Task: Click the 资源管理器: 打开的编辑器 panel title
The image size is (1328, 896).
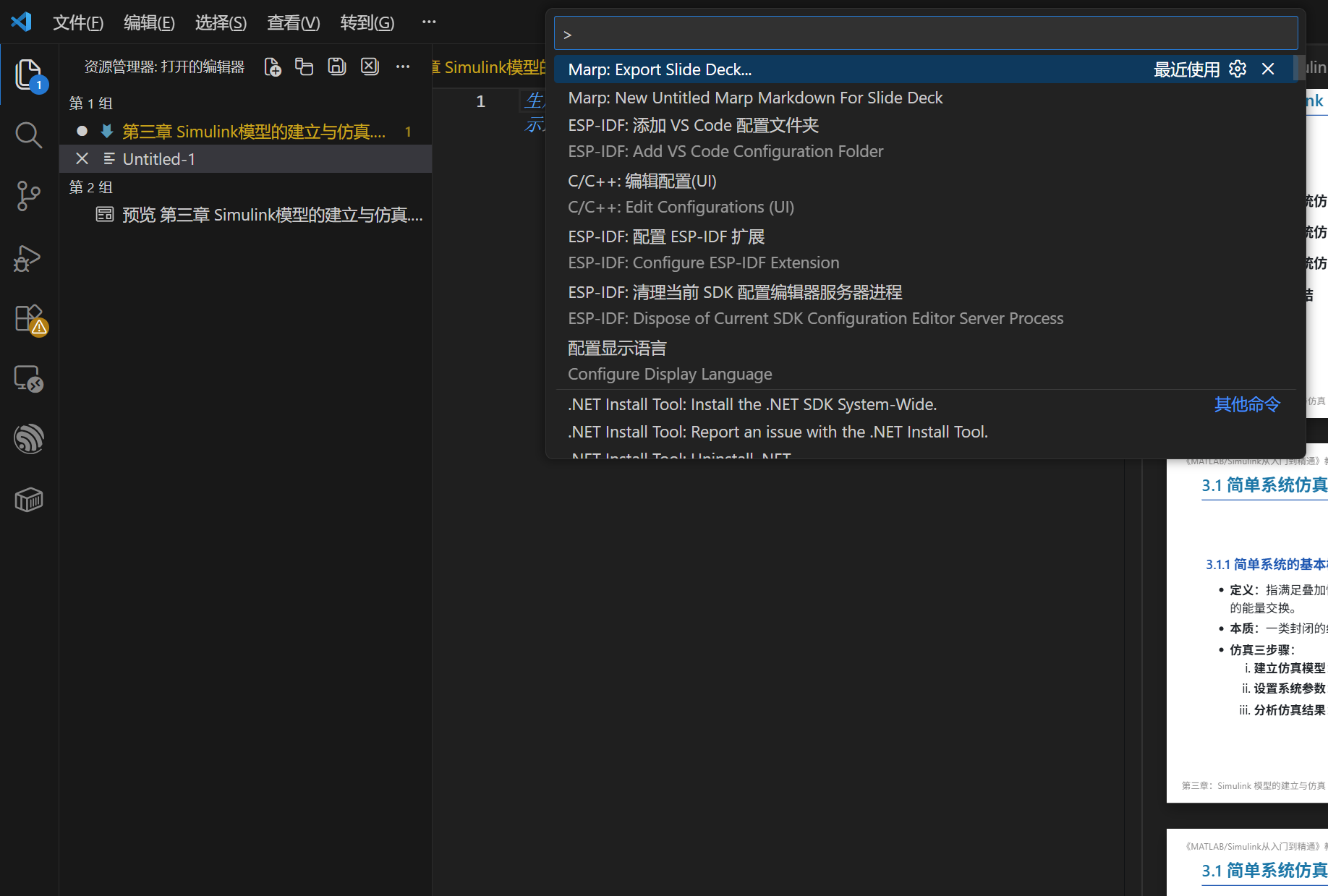Action: (x=164, y=67)
